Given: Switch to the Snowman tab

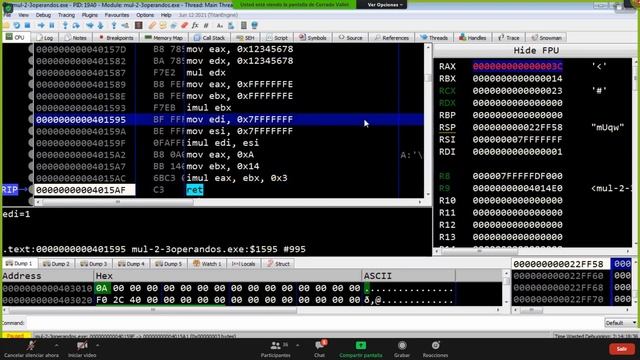Looking at the screenshot, I should point(547,38).
